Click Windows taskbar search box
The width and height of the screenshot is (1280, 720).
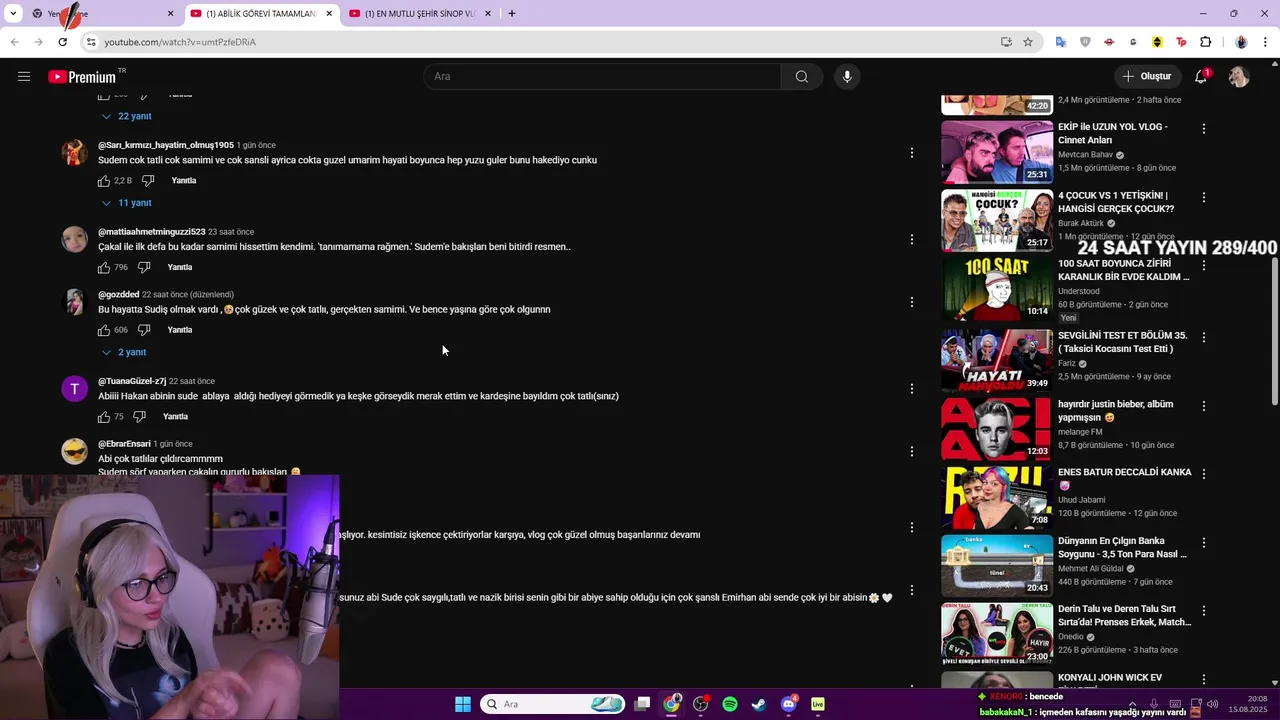553,704
